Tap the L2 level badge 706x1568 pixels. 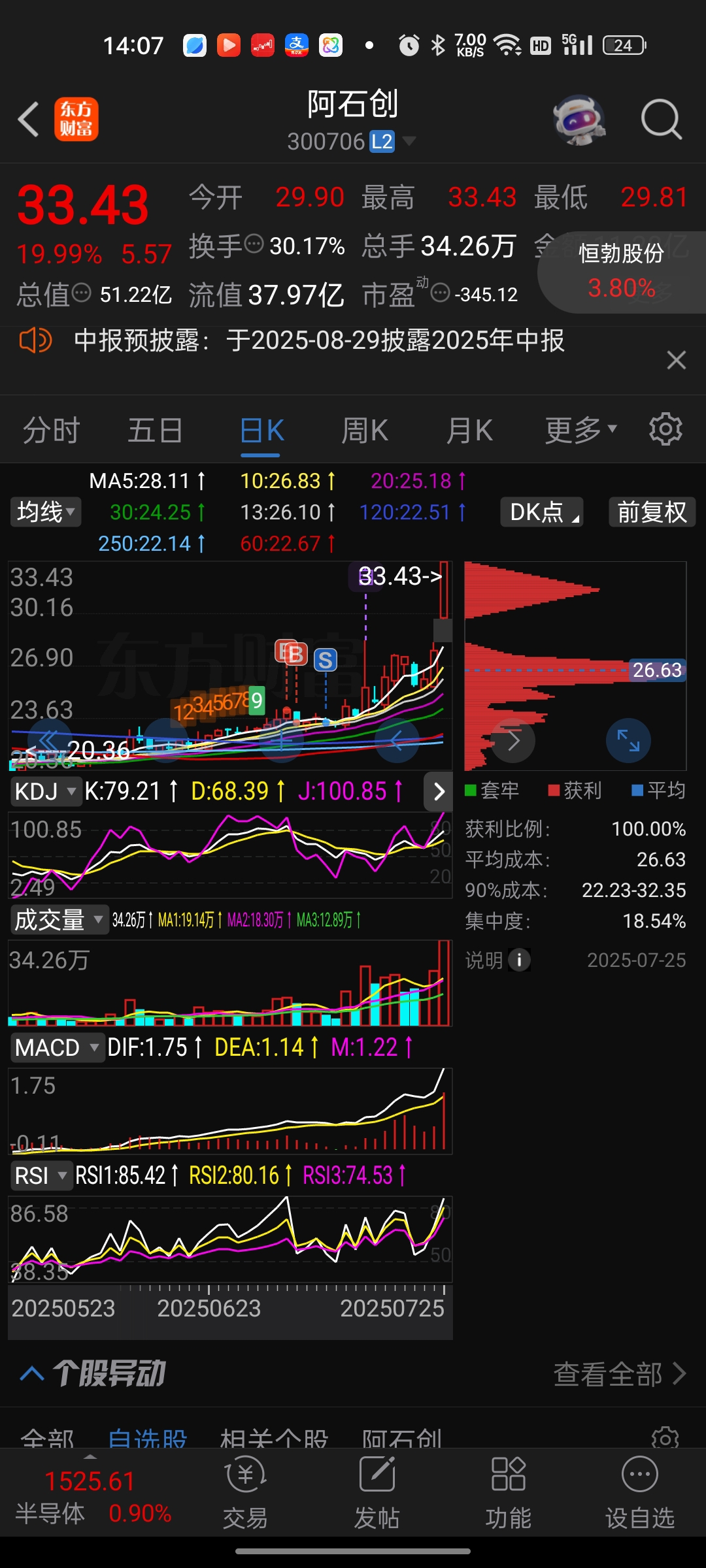coord(382,141)
